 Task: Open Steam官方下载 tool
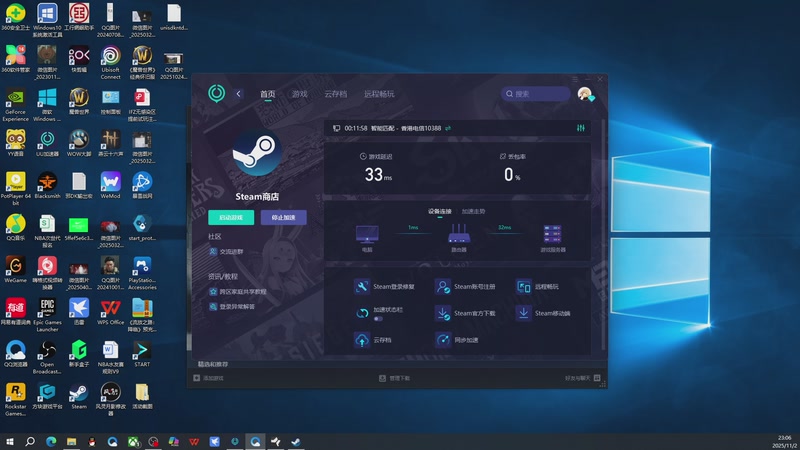click(x=465, y=313)
